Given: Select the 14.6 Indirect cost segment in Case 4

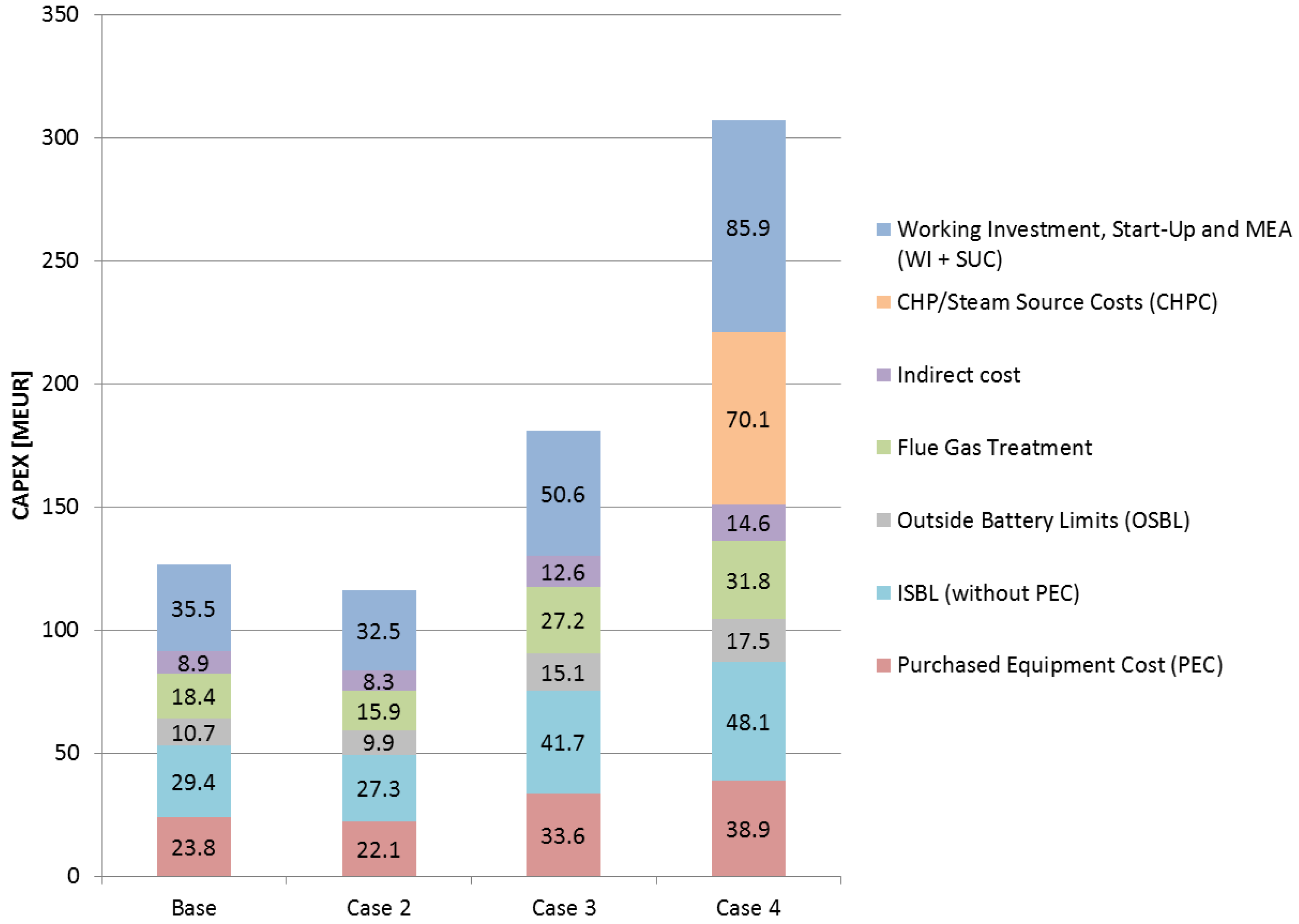Looking at the screenshot, I should pyautogui.click(x=747, y=523).
